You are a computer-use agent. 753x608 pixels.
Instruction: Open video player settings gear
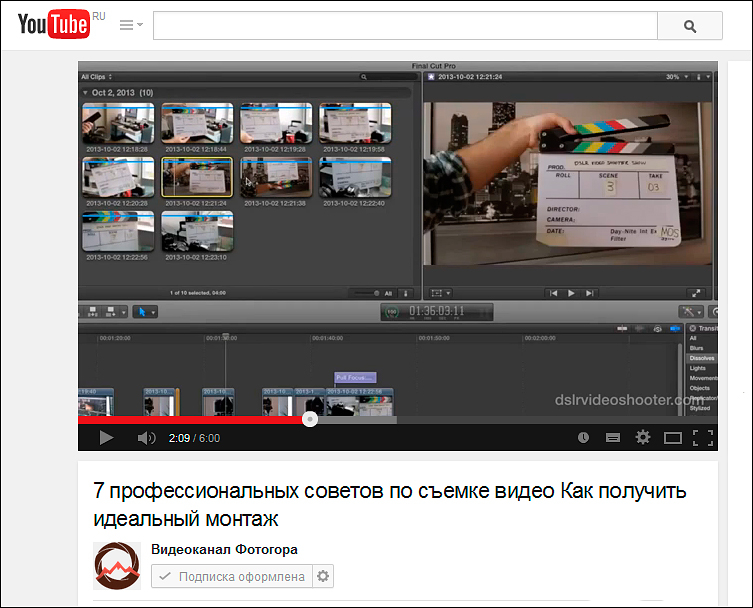click(x=643, y=438)
